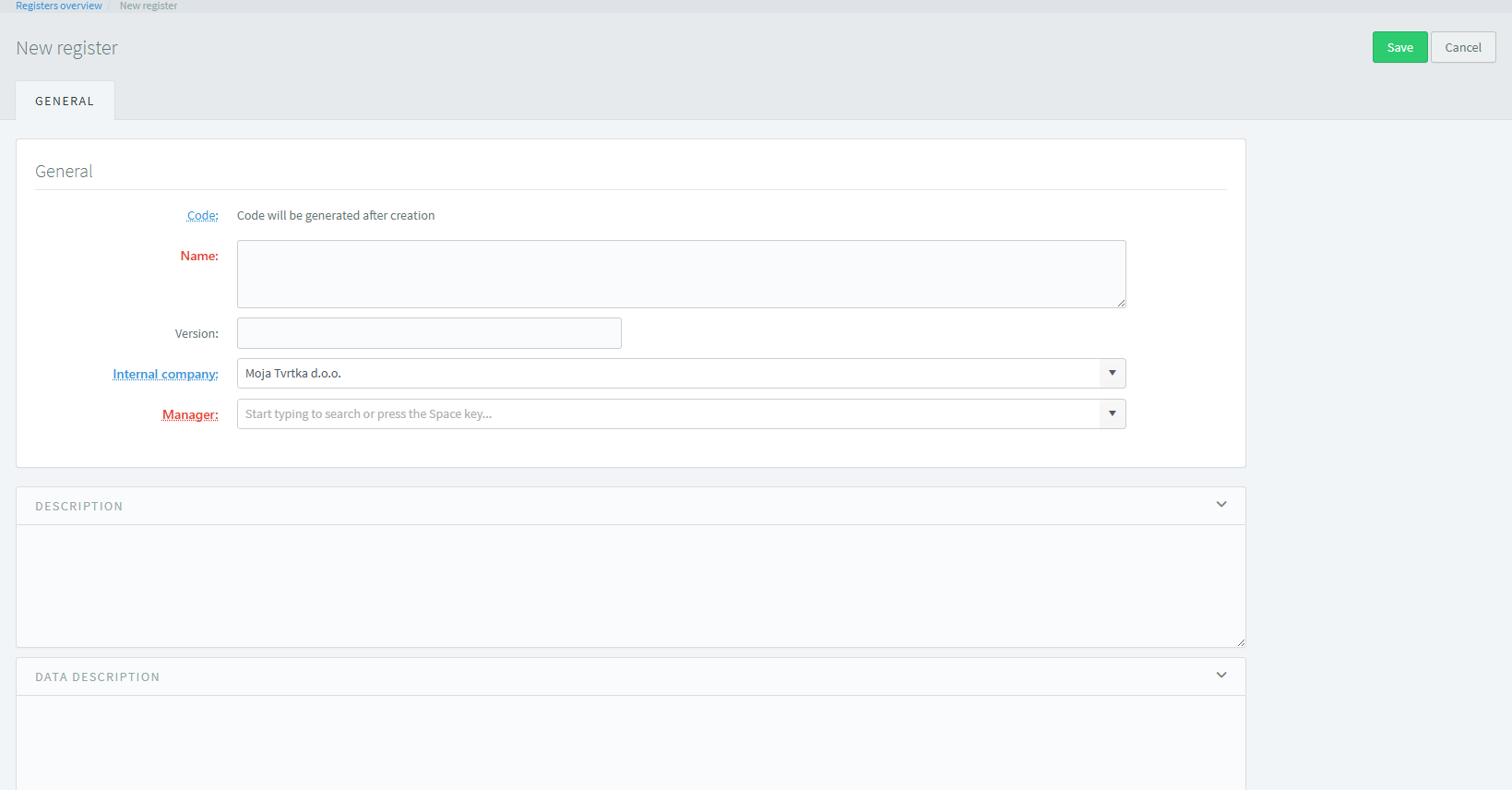Focus the Name text area
Screen dimensions: 1512x790
(680, 273)
